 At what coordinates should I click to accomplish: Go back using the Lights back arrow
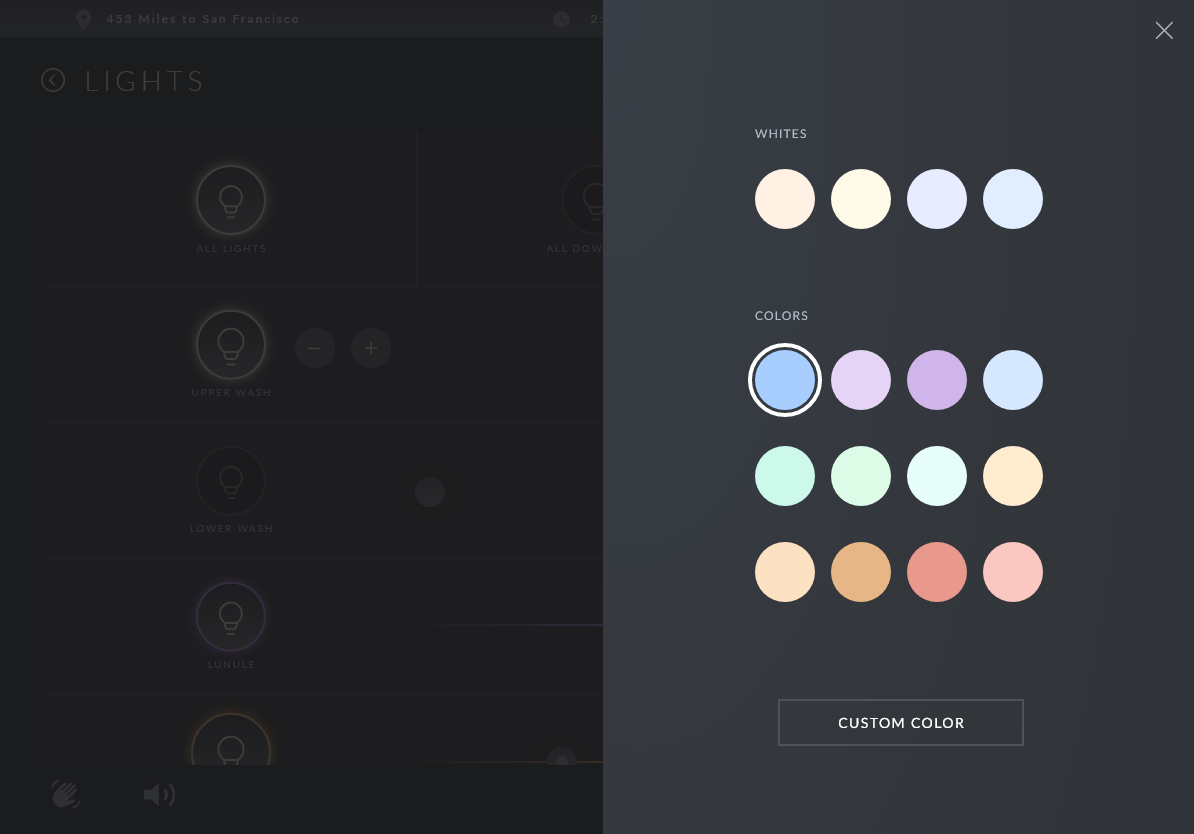[x=53, y=81]
